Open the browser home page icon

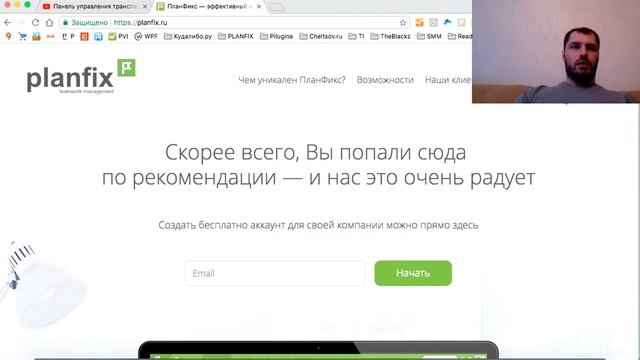49,22
